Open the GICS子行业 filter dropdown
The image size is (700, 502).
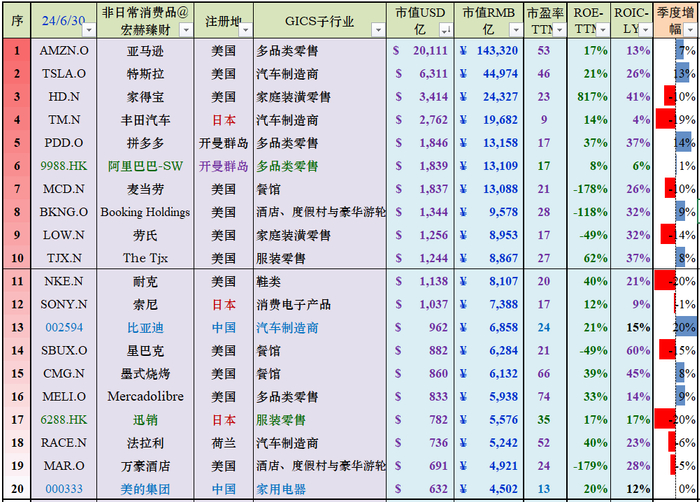378,30
